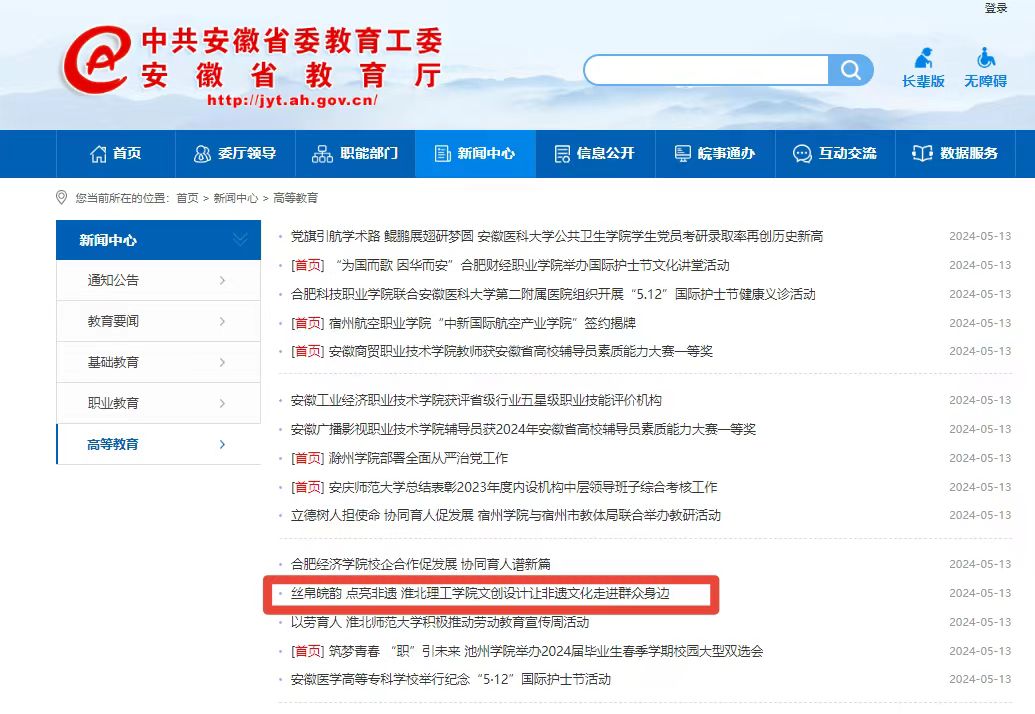
Task: Collapse the 新闻中心 sidebar header chevron
Action: click(240, 239)
